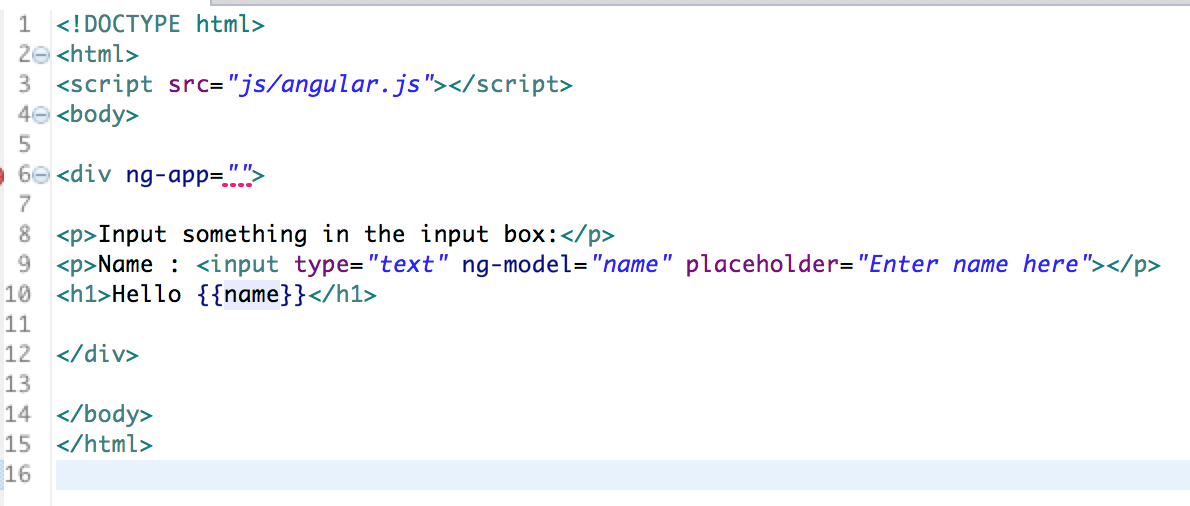Place cursor in the underlined ng-app empty quotes
Viewport: 1190px width, 506px height.
coord(239,176)
